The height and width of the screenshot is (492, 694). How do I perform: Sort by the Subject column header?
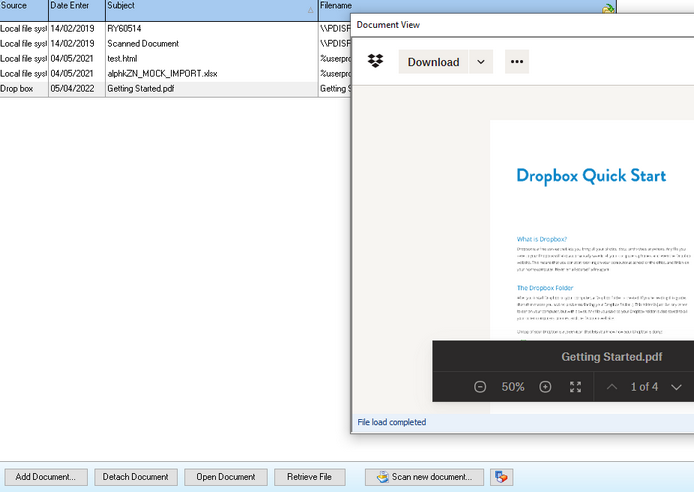coord(212,10)
